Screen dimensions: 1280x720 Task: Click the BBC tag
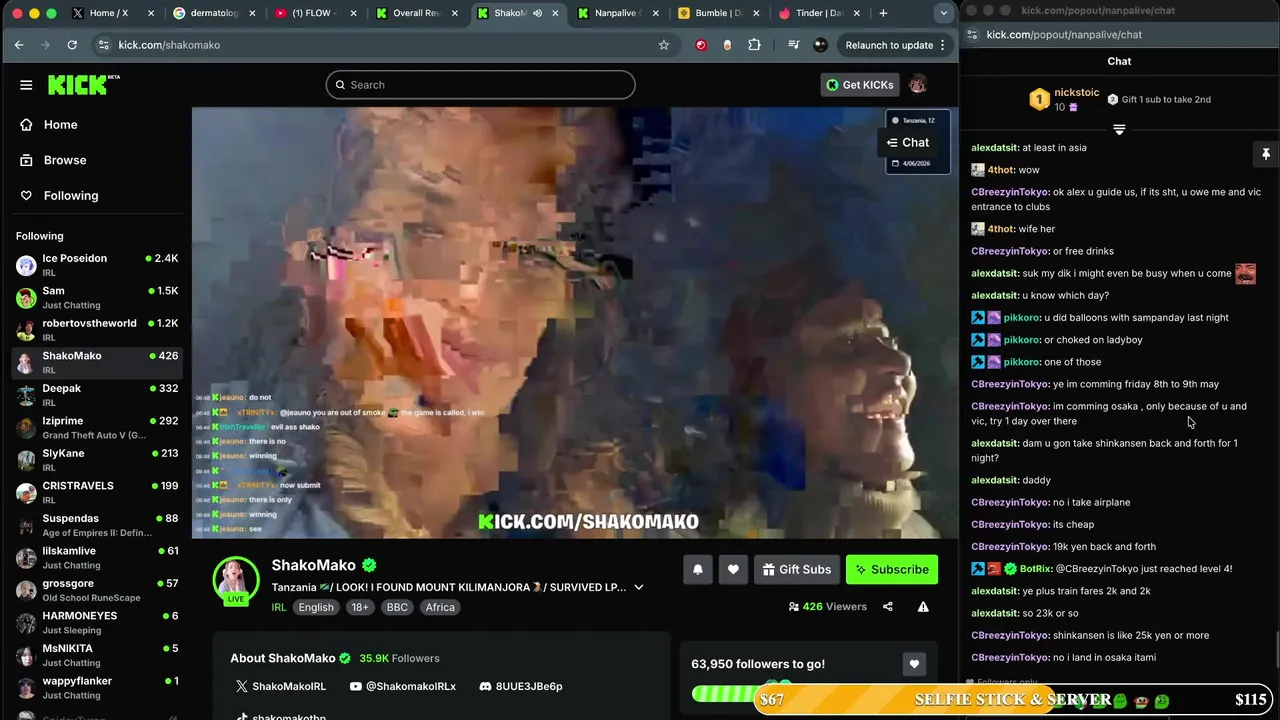[397, 607]
